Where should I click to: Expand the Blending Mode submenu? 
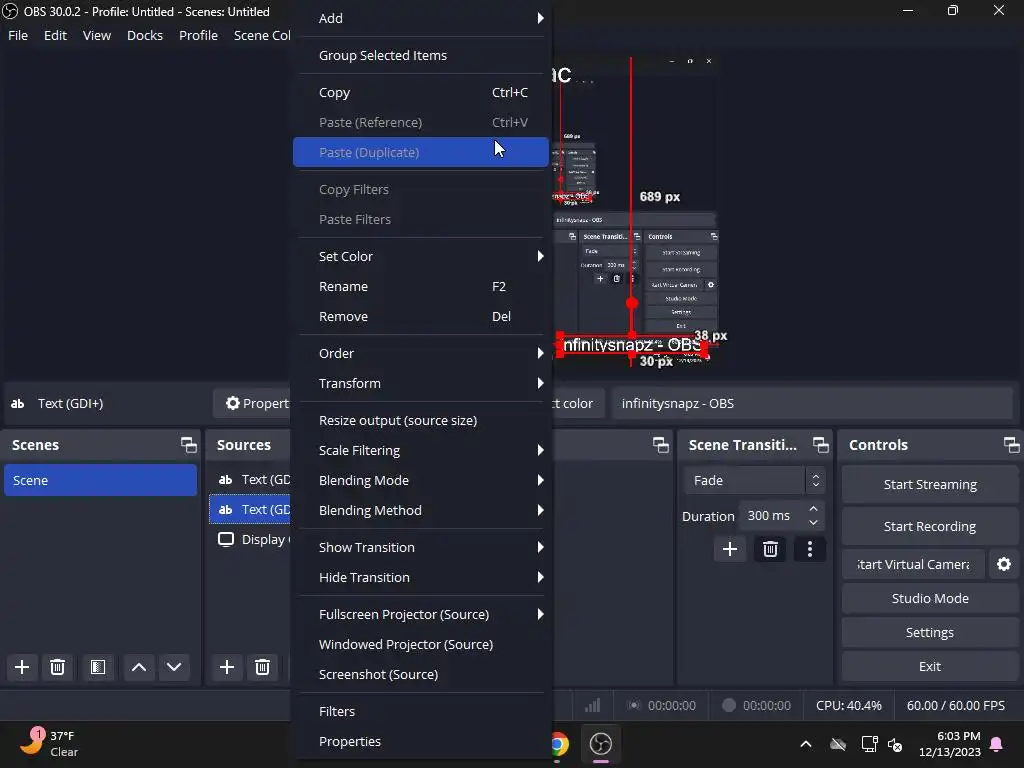point(421,481)
